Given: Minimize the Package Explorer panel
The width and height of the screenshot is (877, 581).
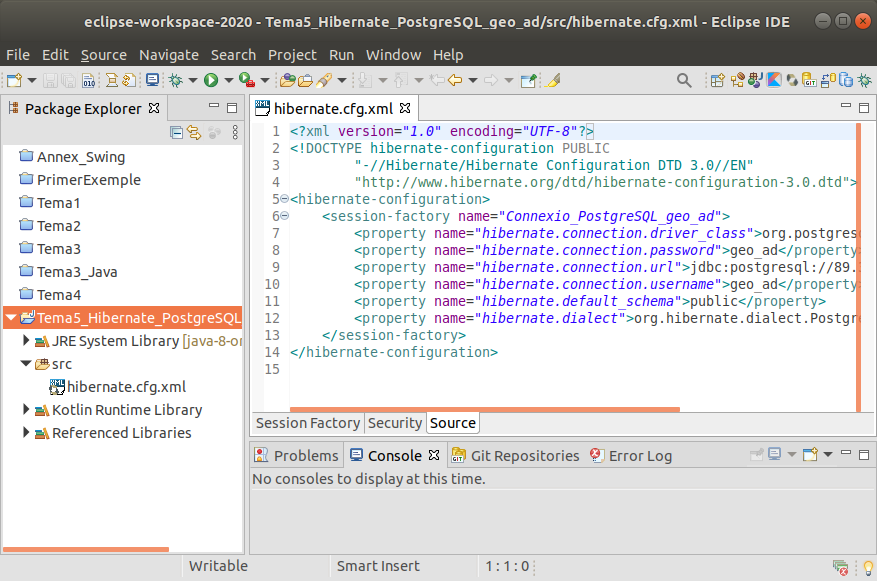Looking at the screenshot, I should tap(214, 106).
